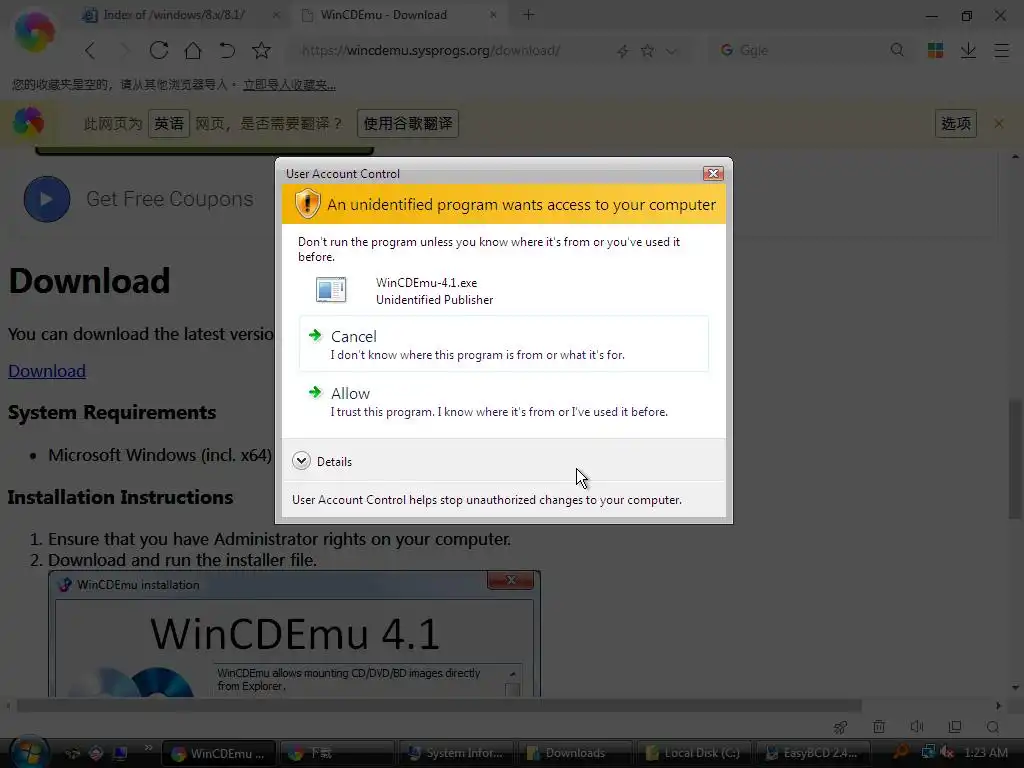This screenshot has width=1024, height=768.
Task: Close the User Account Control dialog
Action: point(713,173)
